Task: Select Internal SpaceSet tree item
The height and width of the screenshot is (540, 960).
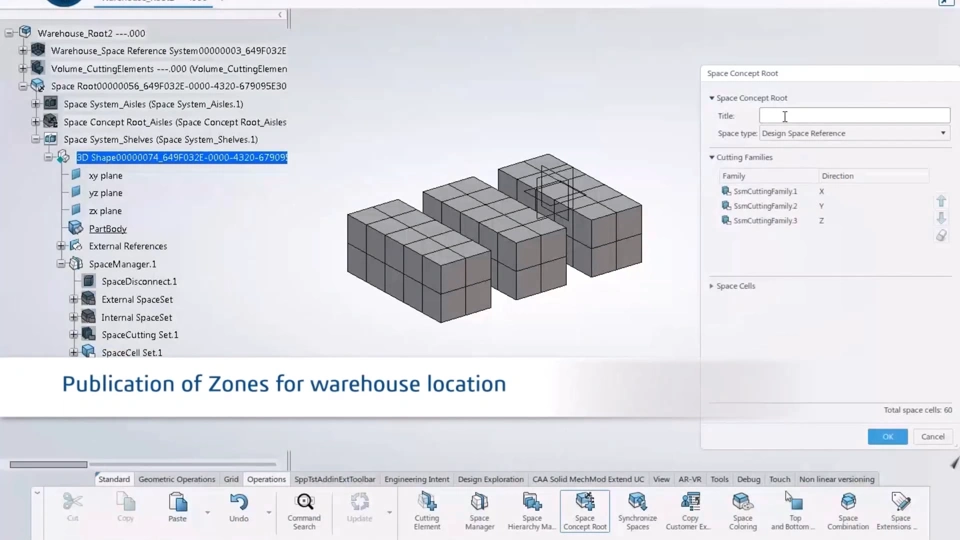Action: click(x=137, y=317)
